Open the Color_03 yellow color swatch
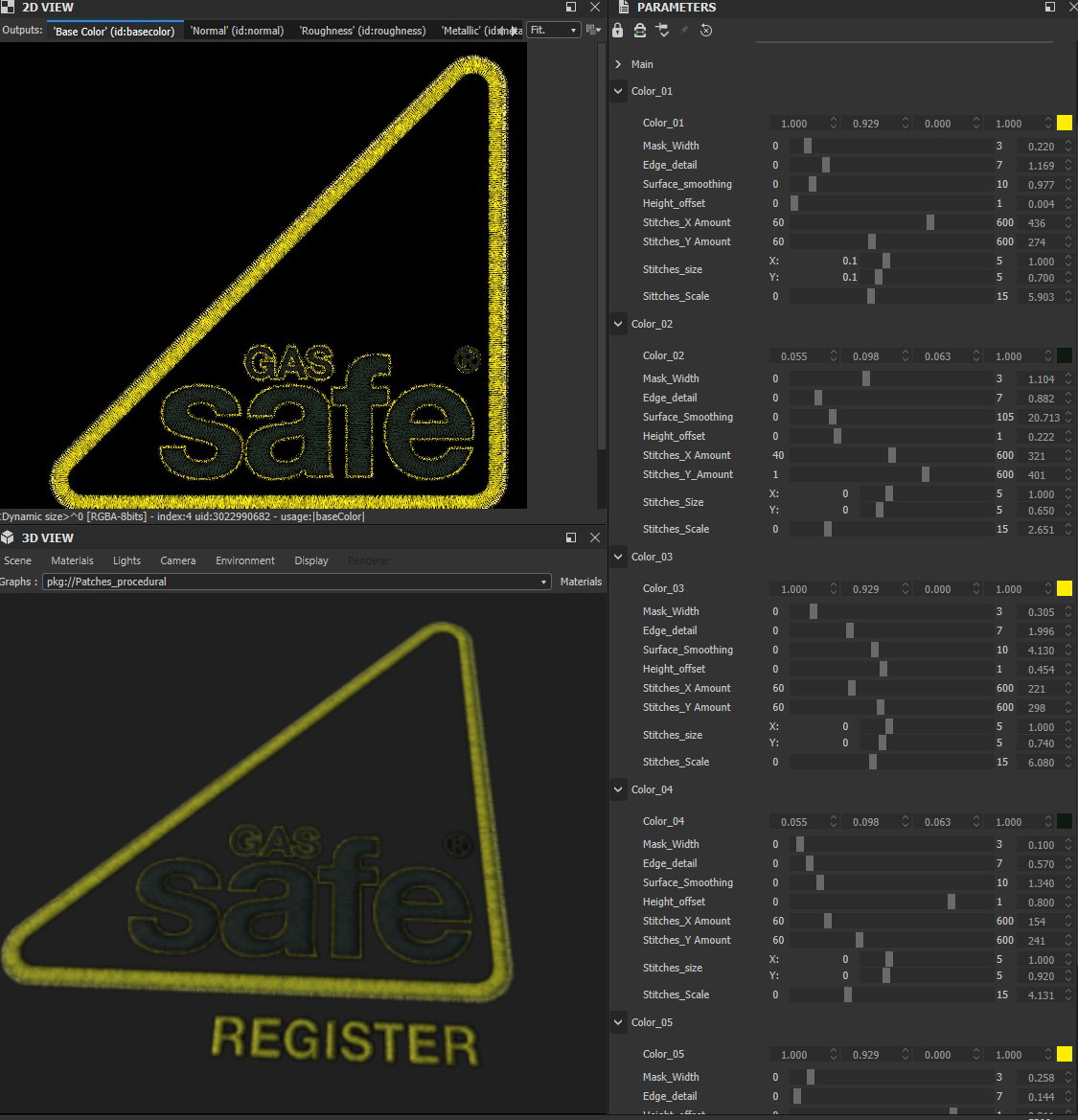1078x1120 pixels. (x=1065, y=588)
